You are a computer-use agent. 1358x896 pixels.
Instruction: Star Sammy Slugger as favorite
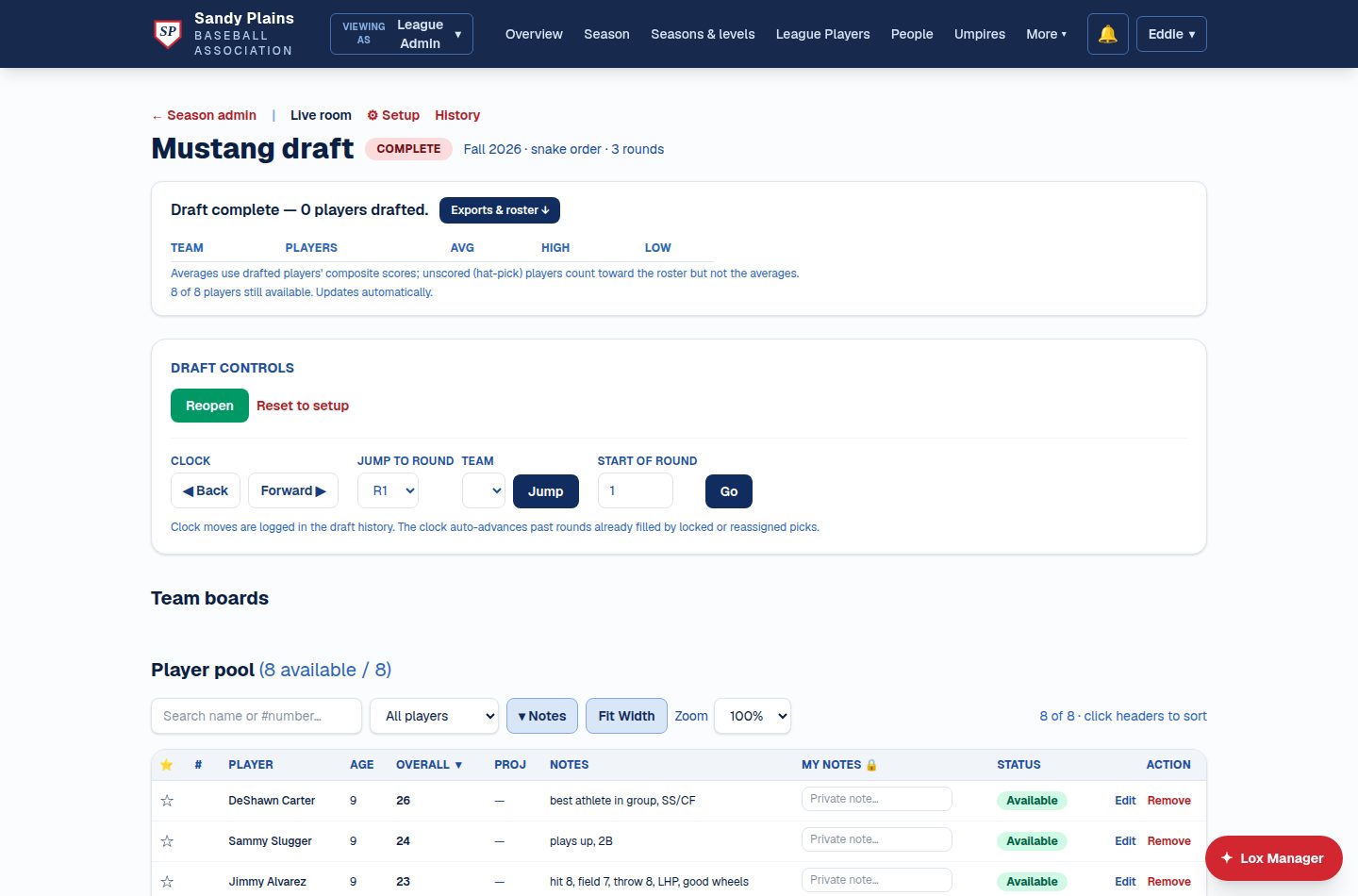(x=167, y=841)
